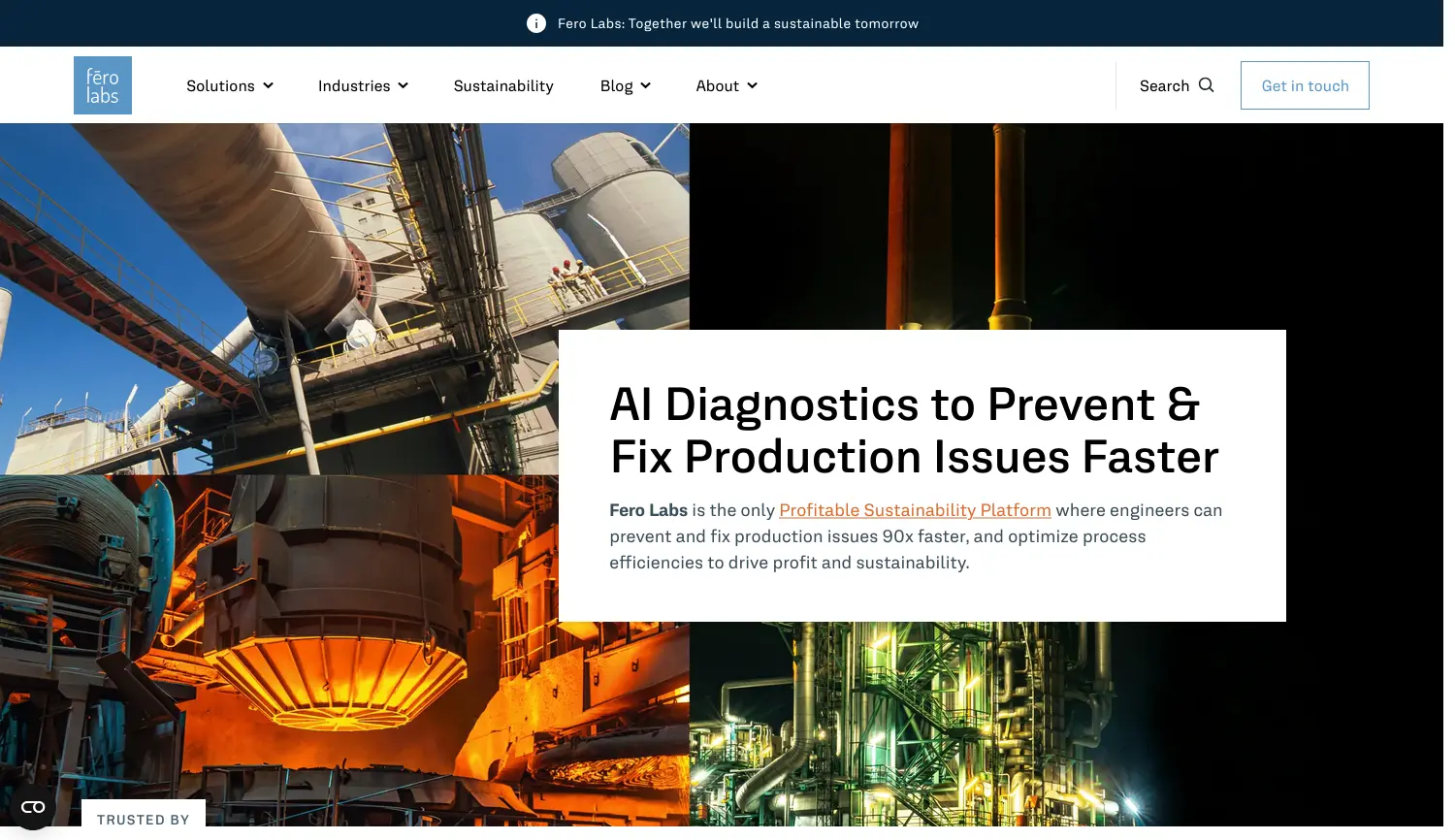Click the Fero Labs logo
The image size is (1455, 840).
tap(103, 85)
